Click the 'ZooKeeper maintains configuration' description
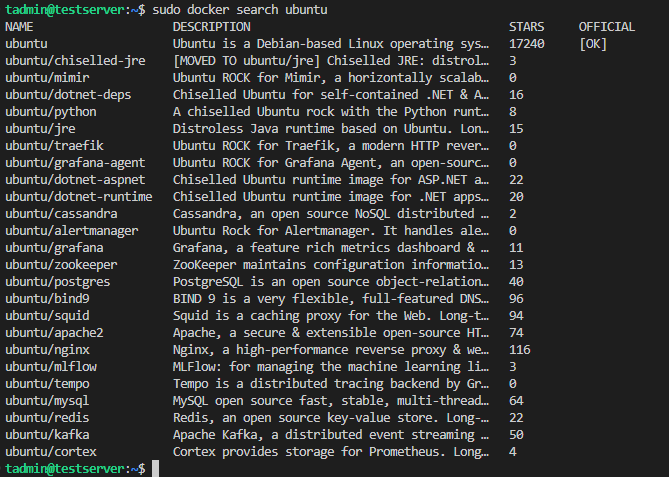Screen dimensions: 669x477 [x=331, y=265]
